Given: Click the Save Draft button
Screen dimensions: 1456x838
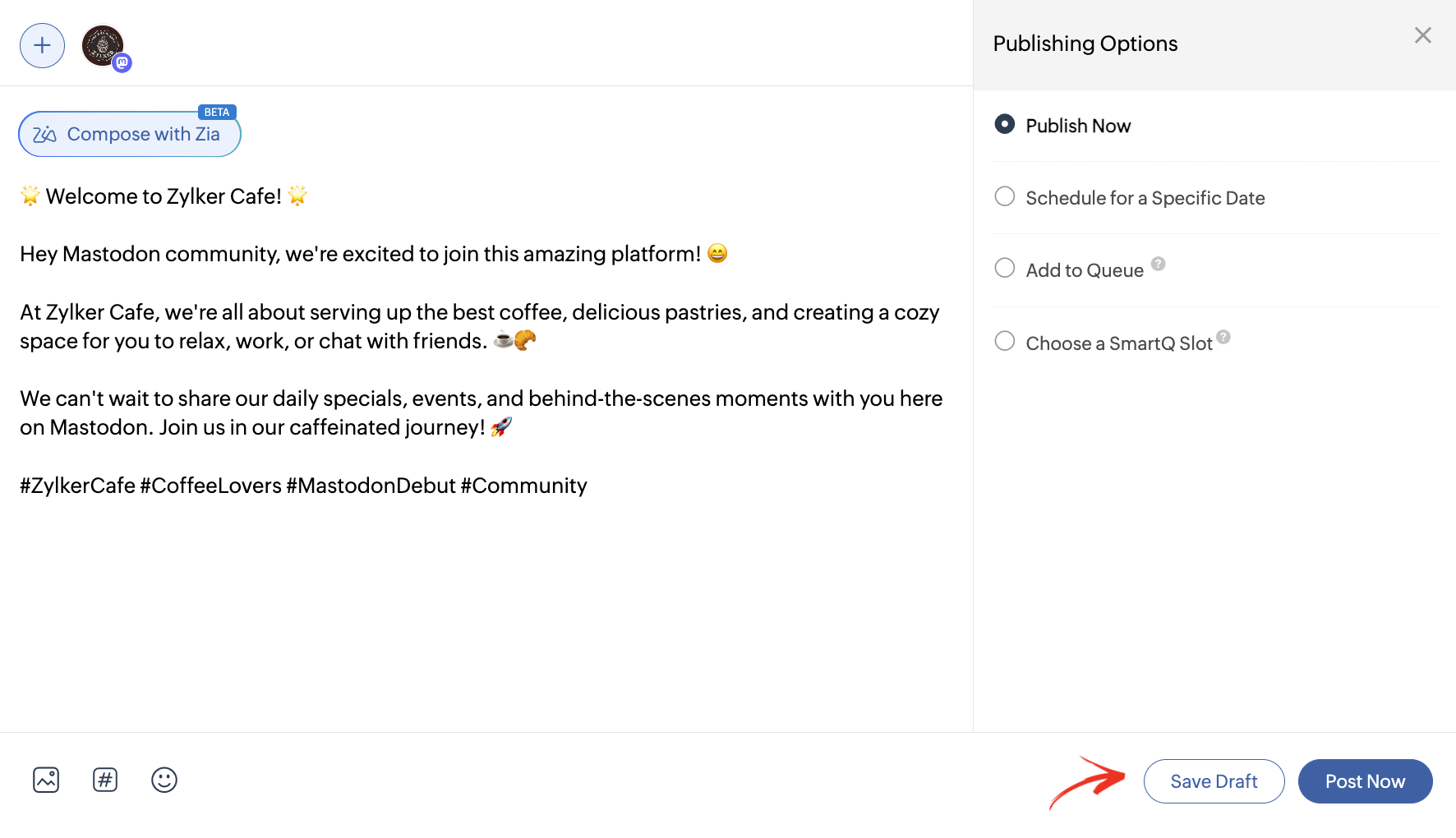Looking at the screenshot, I should (1214, 781).
